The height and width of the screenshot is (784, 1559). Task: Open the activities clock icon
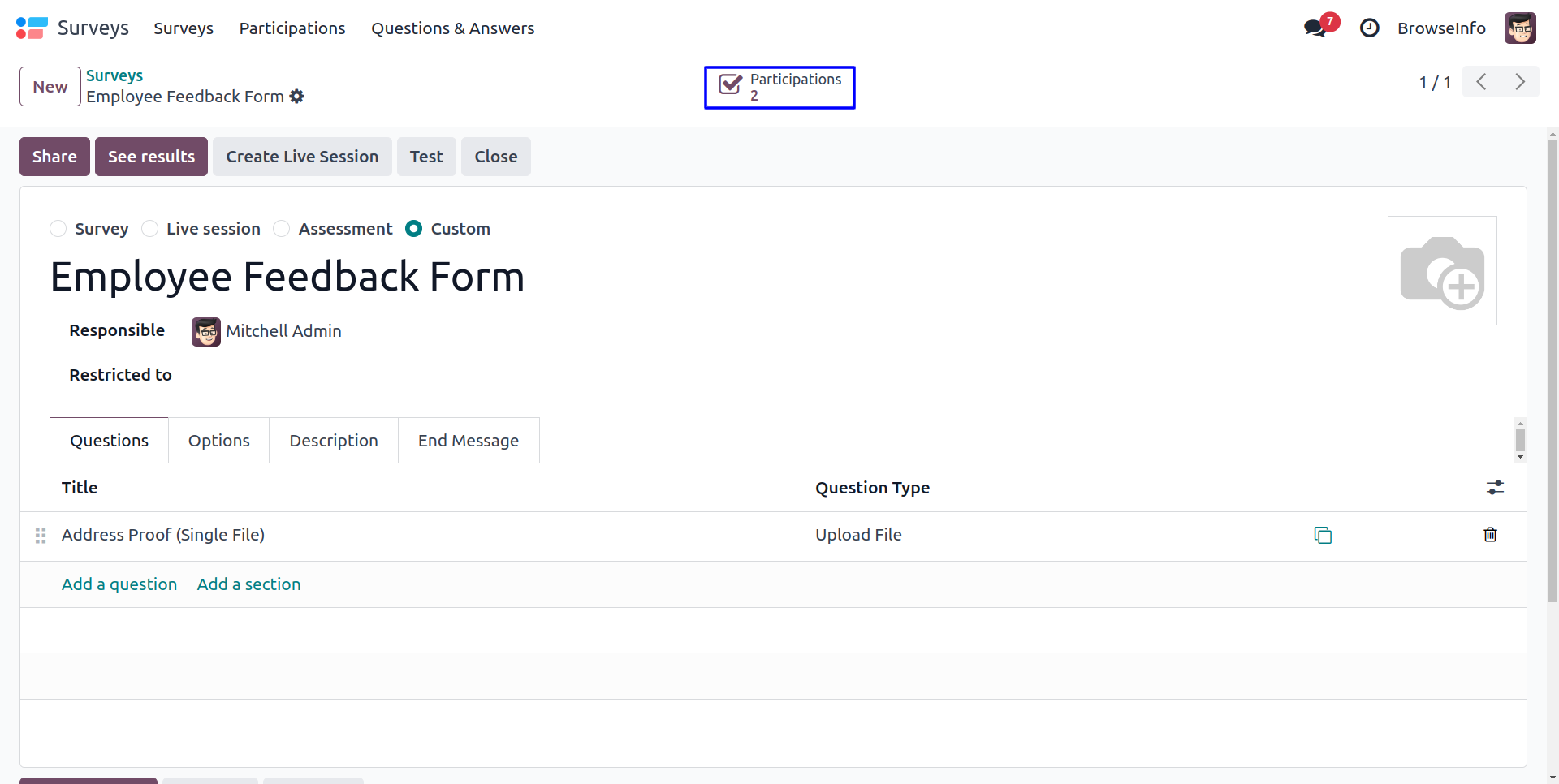point(1370,28)
